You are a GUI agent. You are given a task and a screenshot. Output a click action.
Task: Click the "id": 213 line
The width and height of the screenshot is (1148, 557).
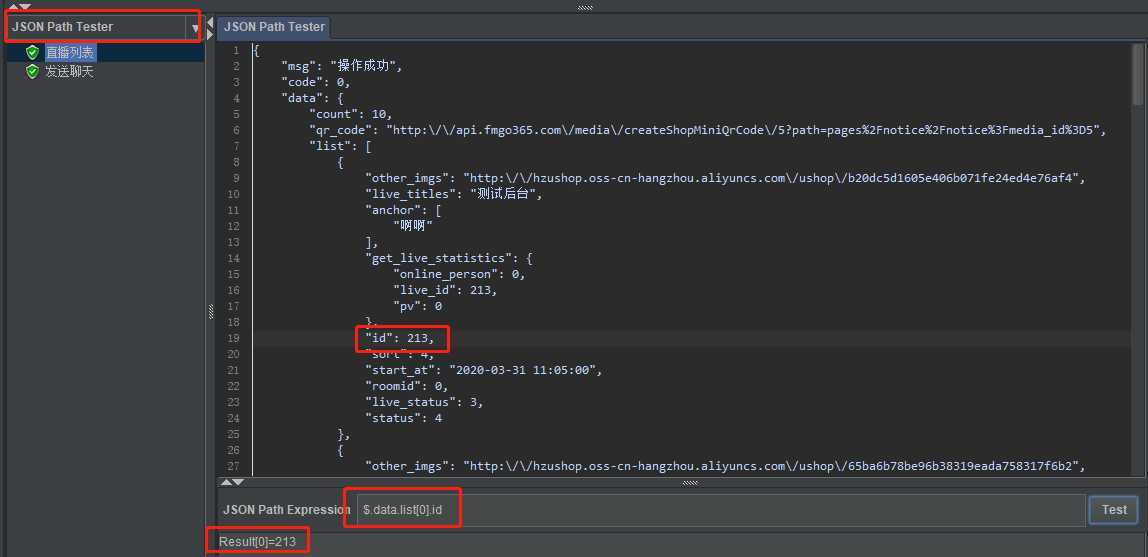[x=400, y=338]
